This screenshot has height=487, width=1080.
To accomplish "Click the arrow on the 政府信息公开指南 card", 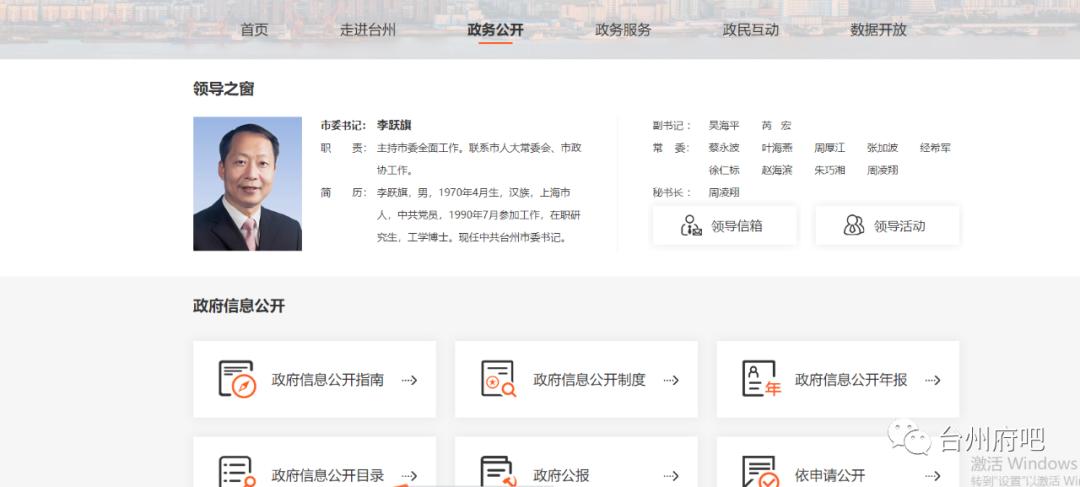I will tap(410, 380).
